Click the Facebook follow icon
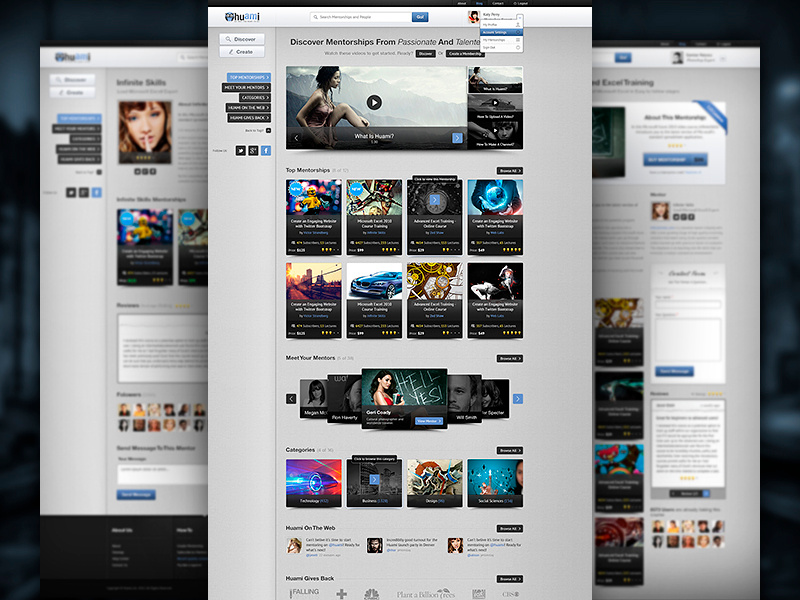Viewport: 800px width, 600px height. click(266, 150)
